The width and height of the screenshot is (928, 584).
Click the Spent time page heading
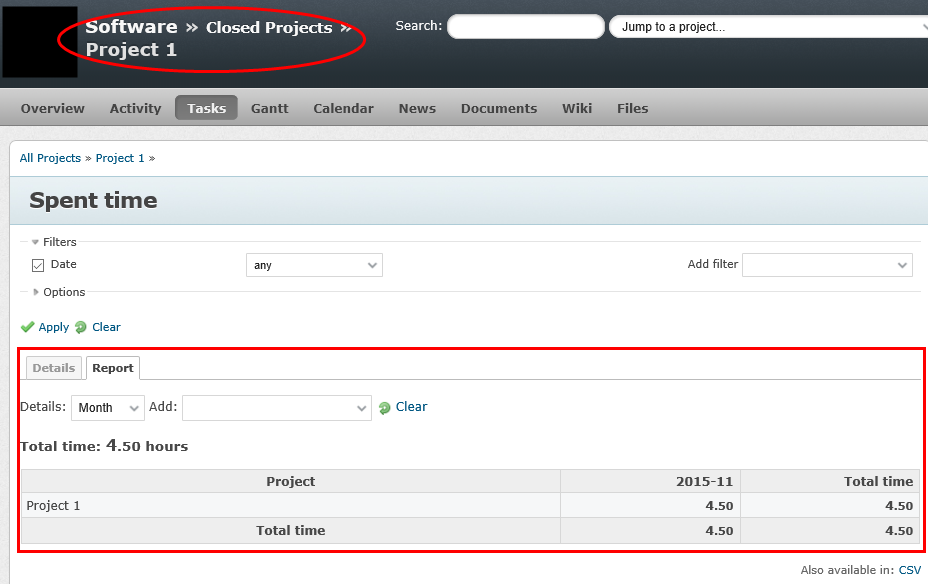pos(94,200)
